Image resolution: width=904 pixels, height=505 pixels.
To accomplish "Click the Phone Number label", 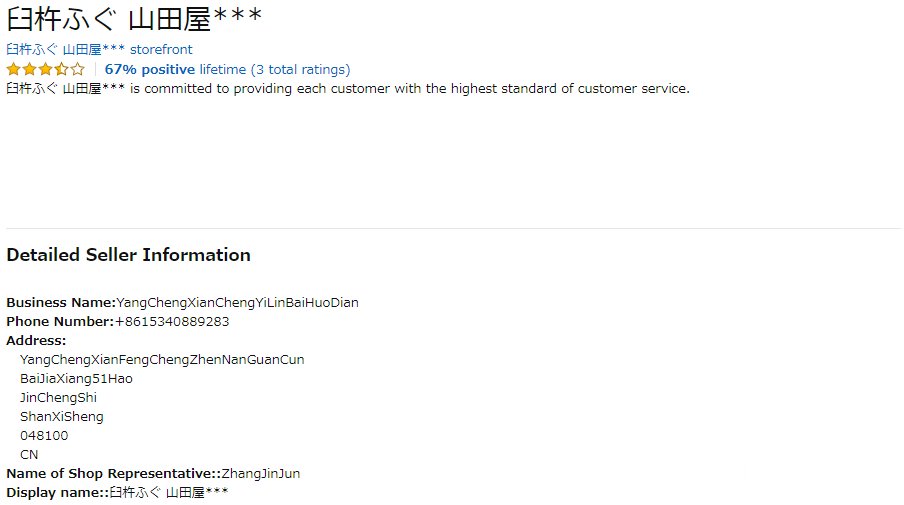I will pos(60,321).
